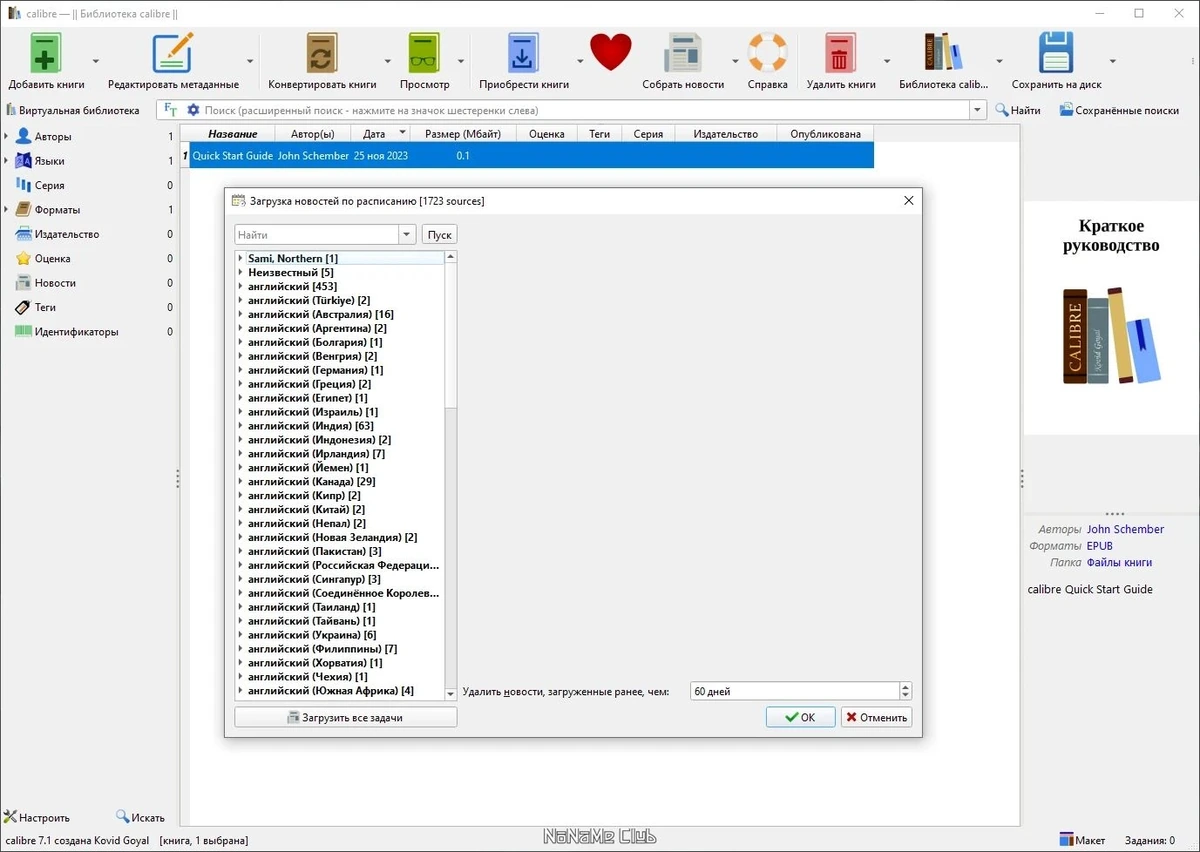Image resolution: width=1200 pixels, height=852 pixels.
Task: Click full-text search FT icon
Action: 170,110
